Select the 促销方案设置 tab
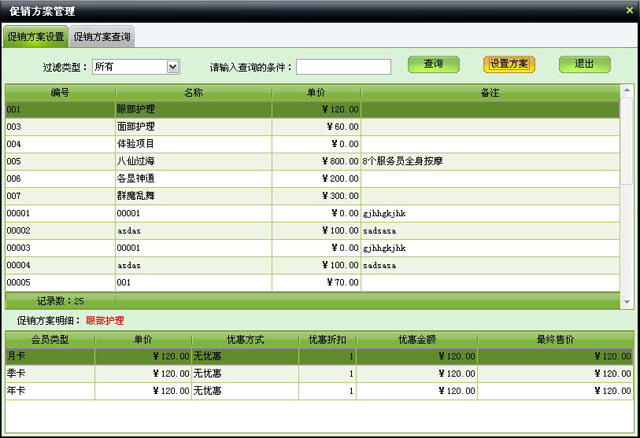Image resolution: width=640 pixels, height=438 pixels. tap(35, 37)
